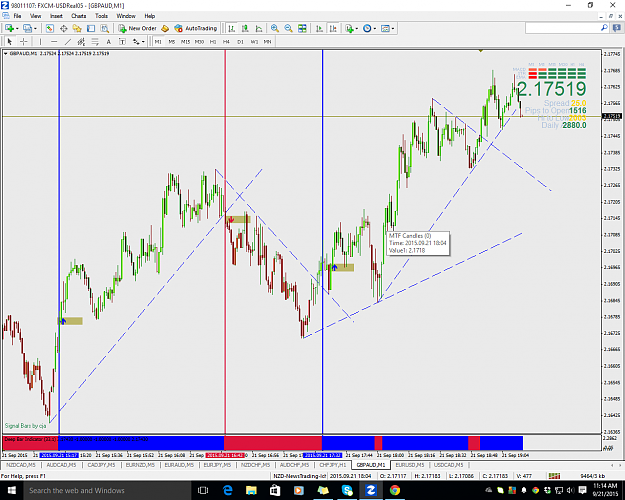Zoom out of the chart
The width and height of the screenshot is (625, 500).
pyautogui.click(x=288, y=28)
